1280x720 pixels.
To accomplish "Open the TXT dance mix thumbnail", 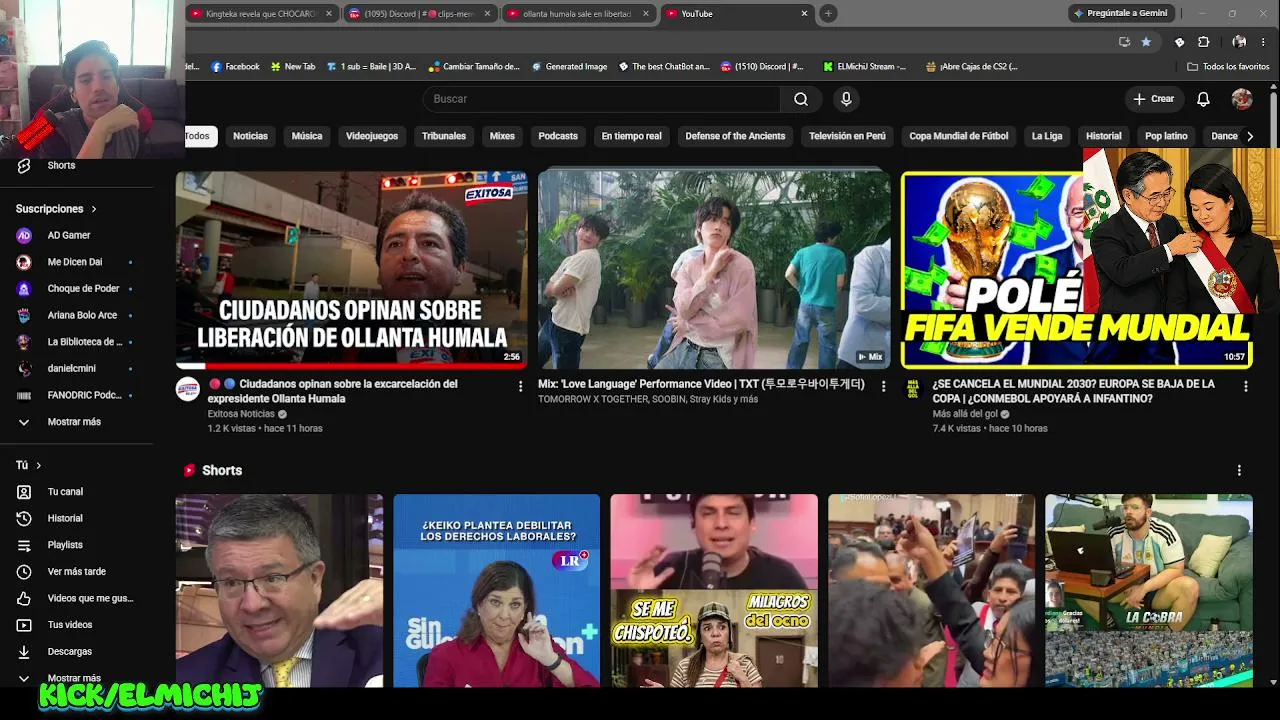I will 714,270.
